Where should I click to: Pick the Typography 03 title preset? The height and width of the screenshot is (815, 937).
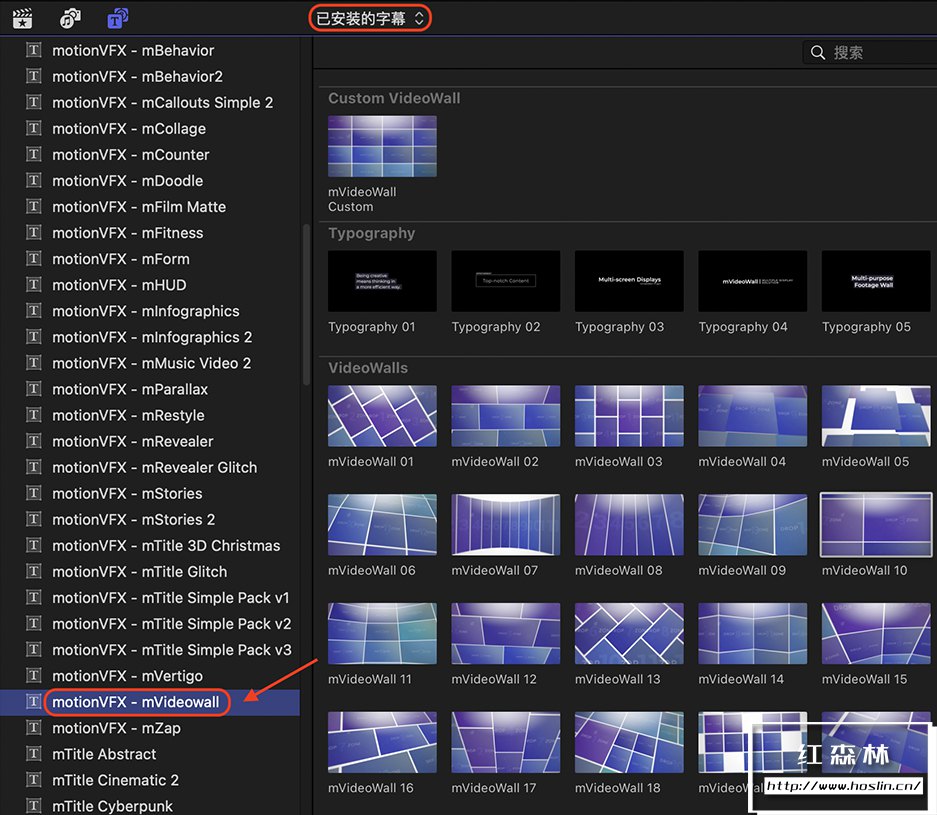coord(629,281)
